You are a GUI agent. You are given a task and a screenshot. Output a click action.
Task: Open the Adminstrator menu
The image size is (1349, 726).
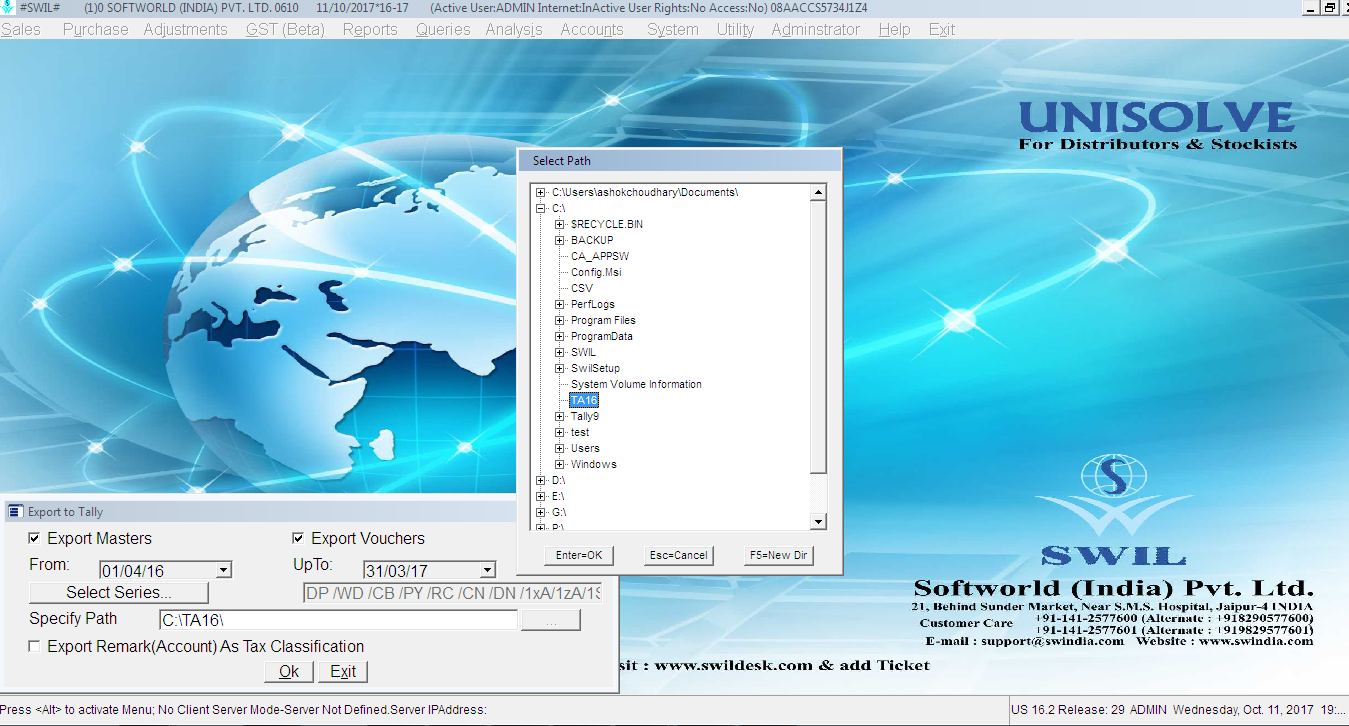pos(815,29)
